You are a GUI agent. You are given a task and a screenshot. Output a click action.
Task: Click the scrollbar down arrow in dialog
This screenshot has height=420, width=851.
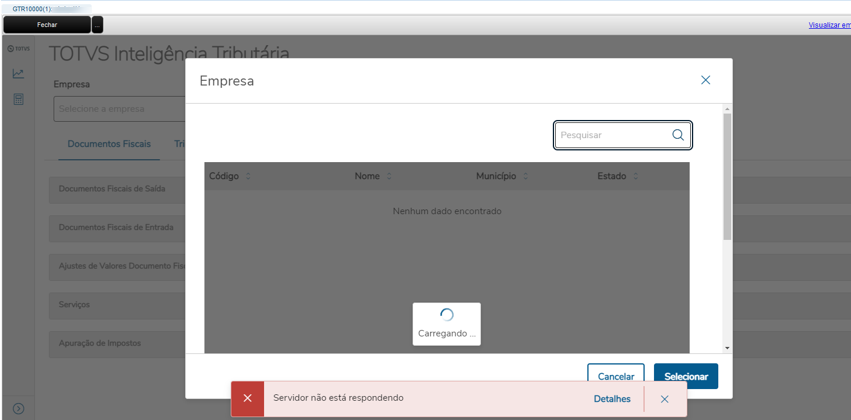[x=727, y=348]
